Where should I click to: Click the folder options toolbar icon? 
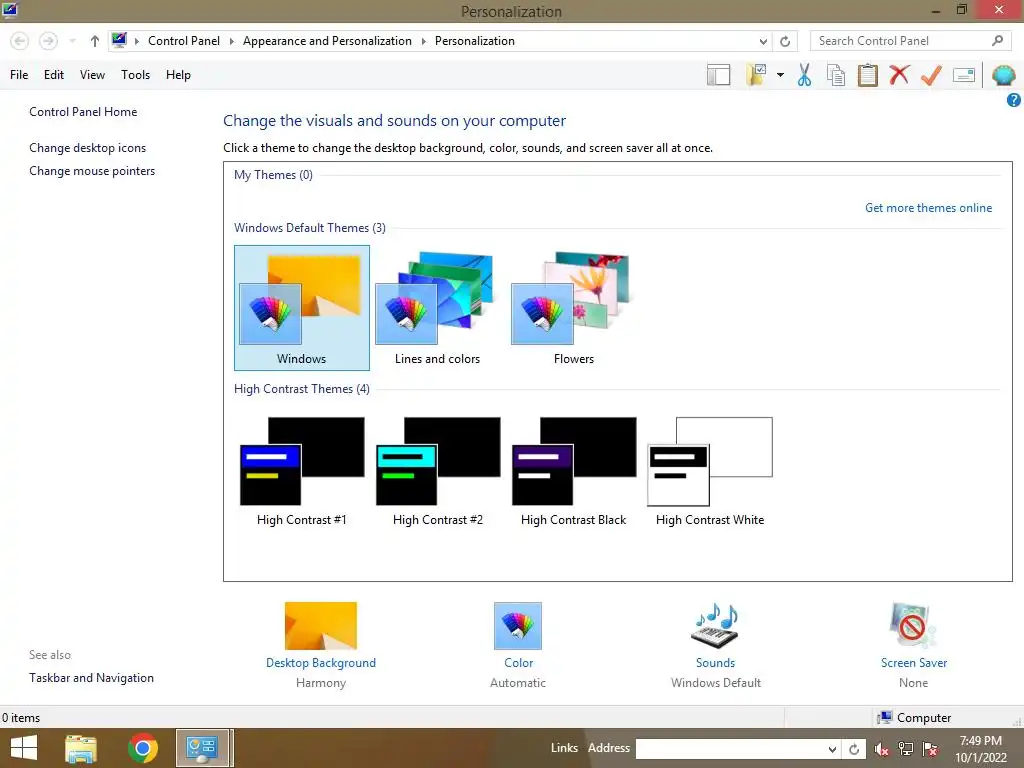point(758,75)
